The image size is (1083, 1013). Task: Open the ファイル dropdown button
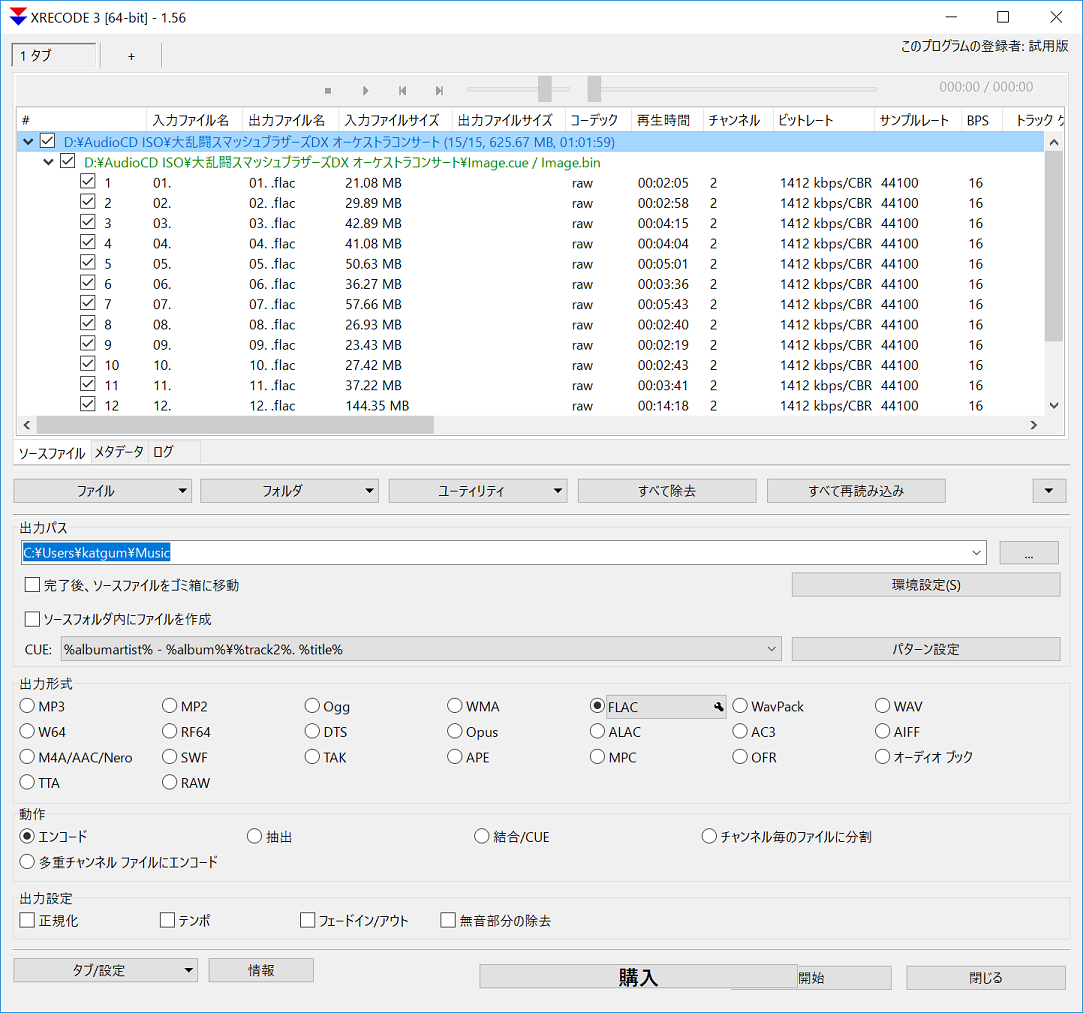pos(101,491)
